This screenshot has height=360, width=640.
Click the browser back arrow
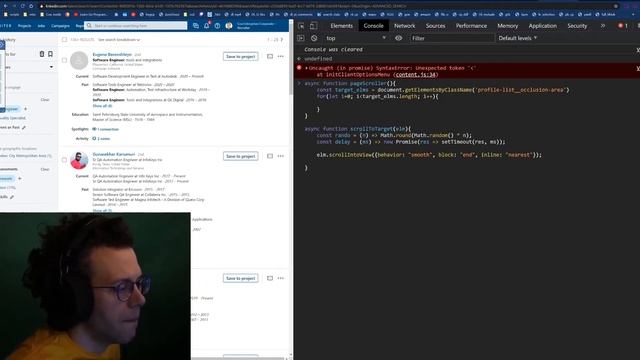[x=6, y=6]
